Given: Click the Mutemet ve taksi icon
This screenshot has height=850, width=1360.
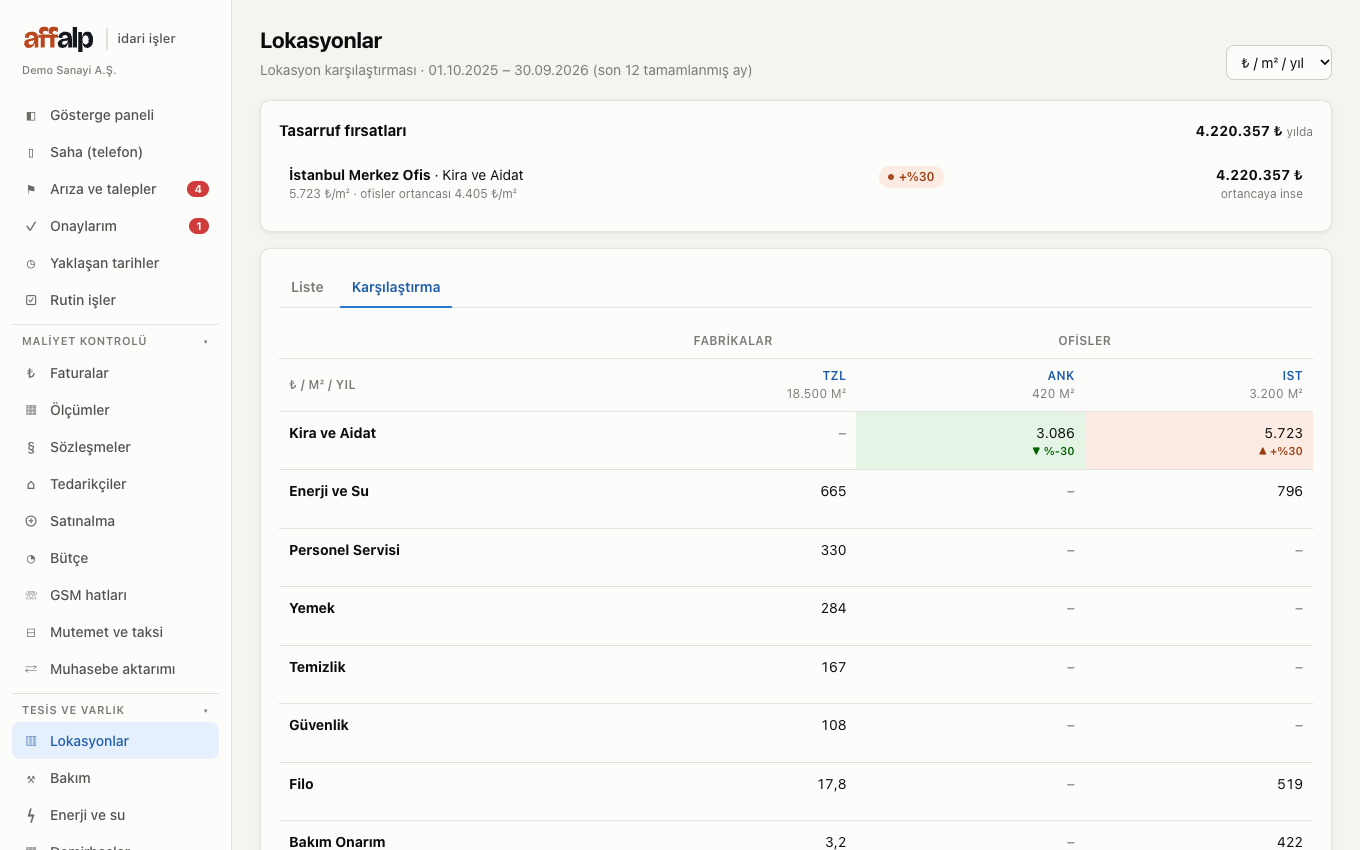Looking at the screenshot, I should coord(31,633).
